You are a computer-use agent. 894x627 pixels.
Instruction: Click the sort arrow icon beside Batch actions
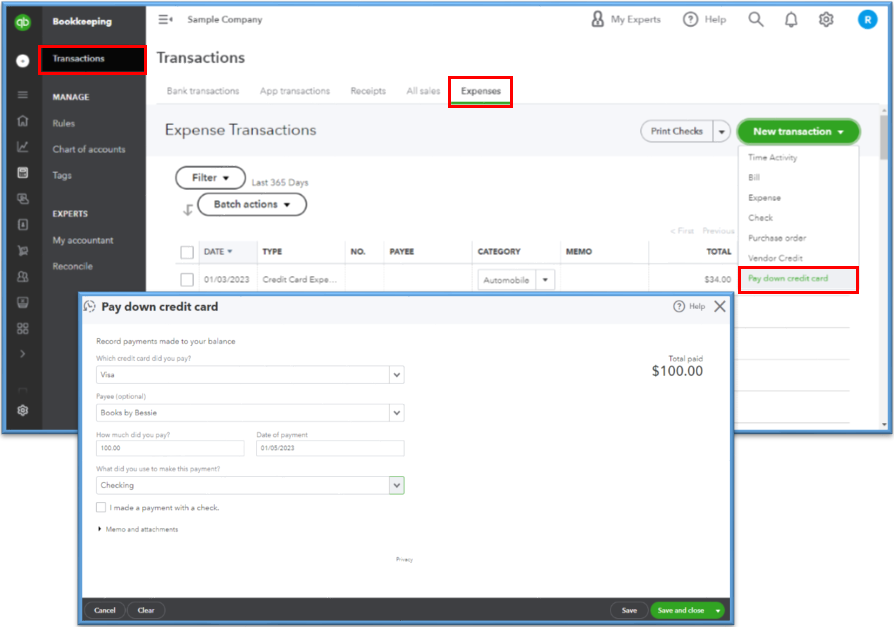[188, 210]
